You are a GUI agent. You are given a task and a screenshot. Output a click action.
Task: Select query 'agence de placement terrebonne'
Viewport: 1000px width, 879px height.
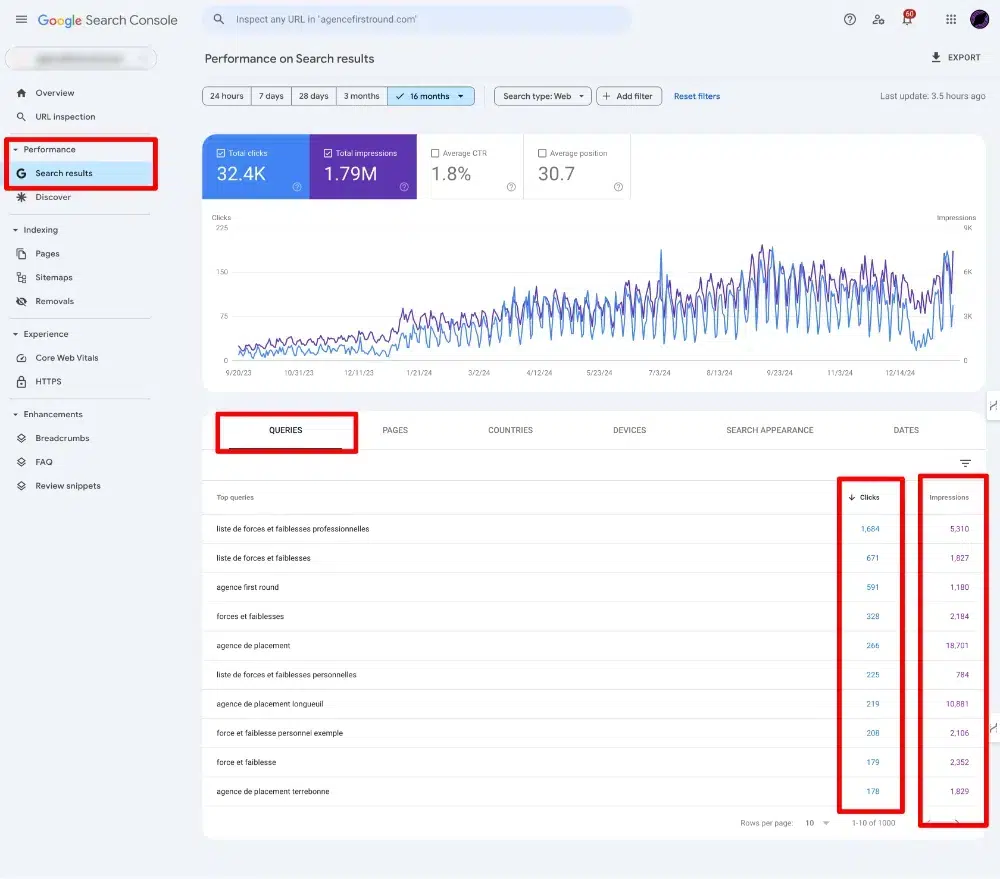coord(594,792)
